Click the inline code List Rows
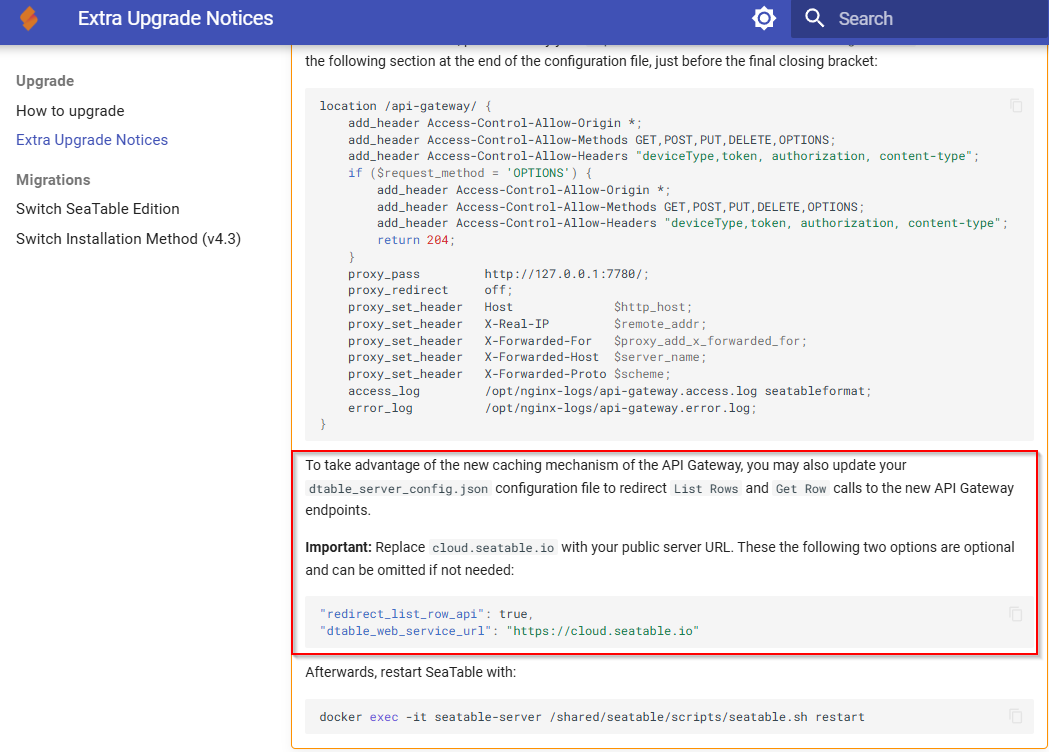Viewport: 1049px width, 752px height. [706, 489]
